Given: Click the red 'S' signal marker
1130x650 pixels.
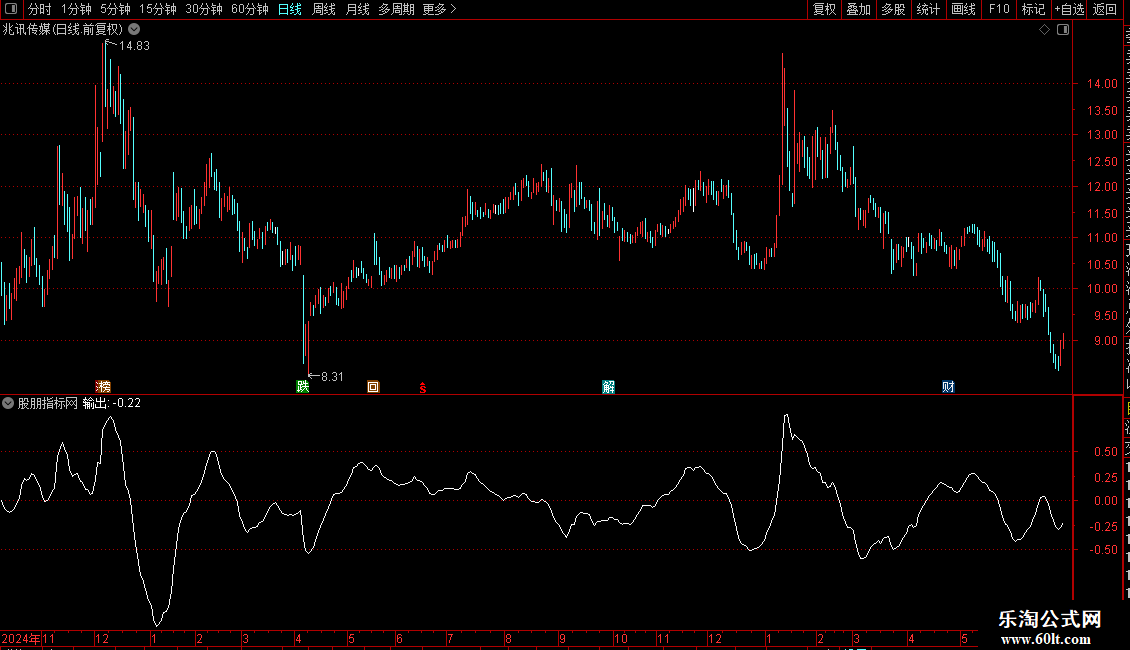Looking at the screenshot, I should pos(423,388).
